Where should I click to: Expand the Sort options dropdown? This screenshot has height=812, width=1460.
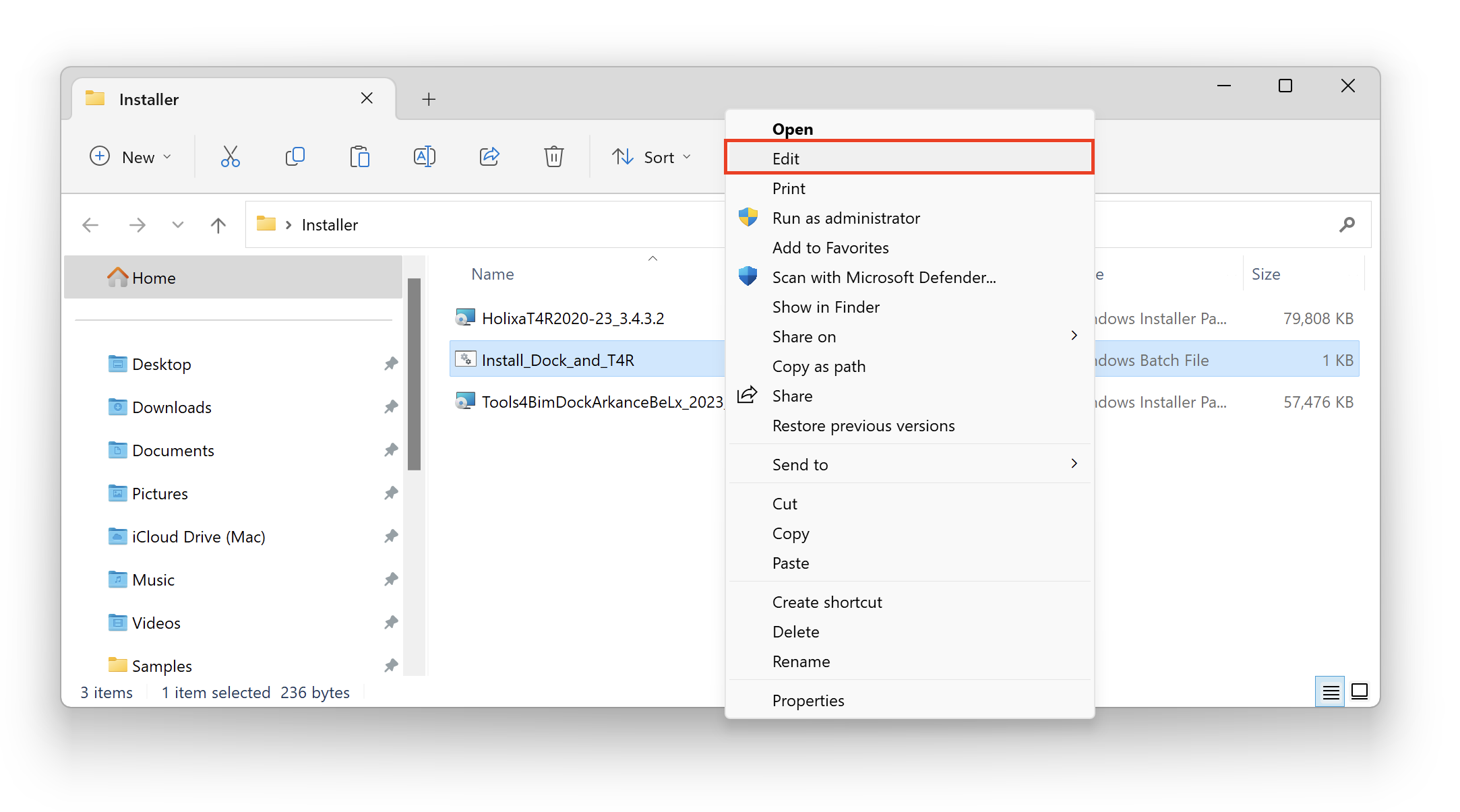(x=652, y=157)
